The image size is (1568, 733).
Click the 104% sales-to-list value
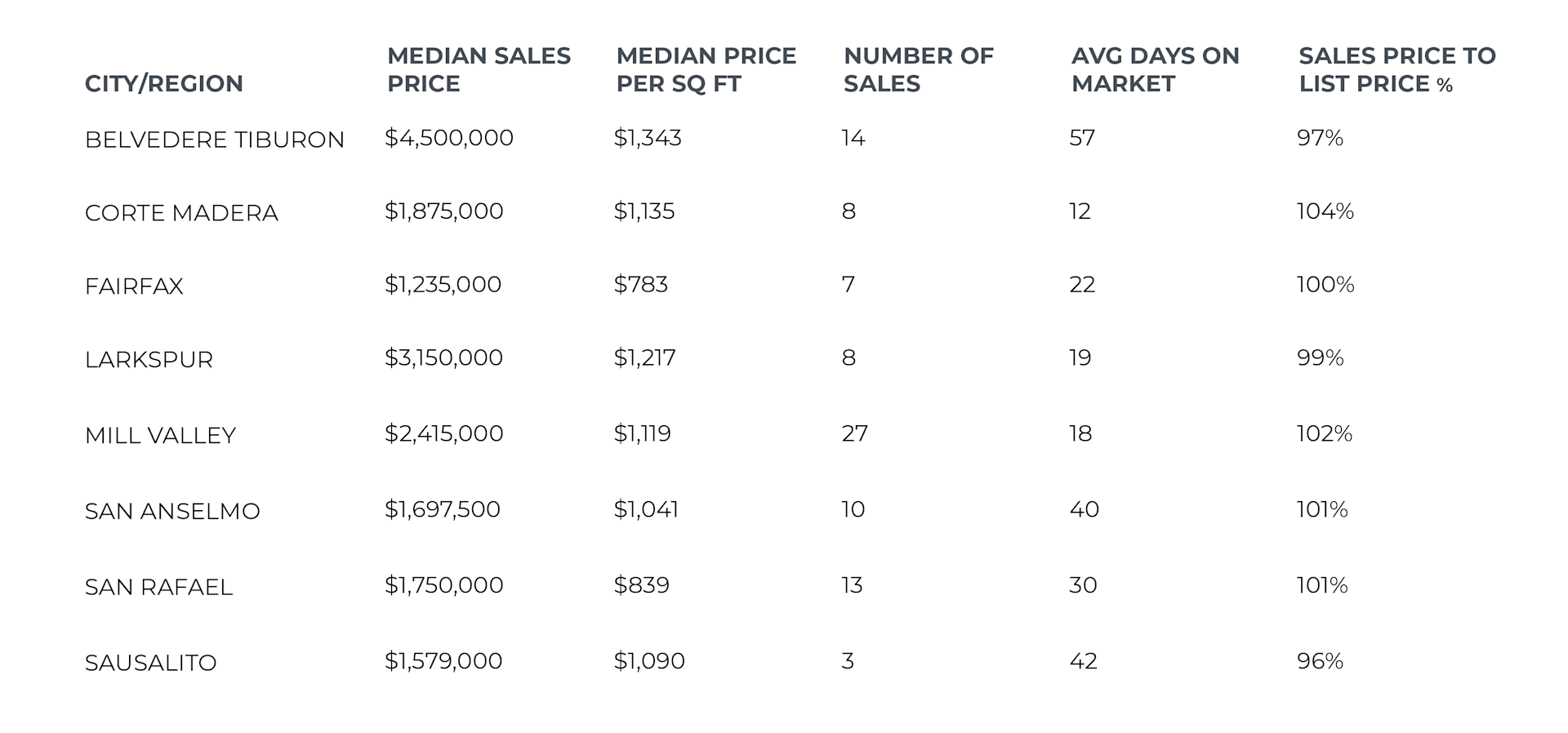(1325, 211)
